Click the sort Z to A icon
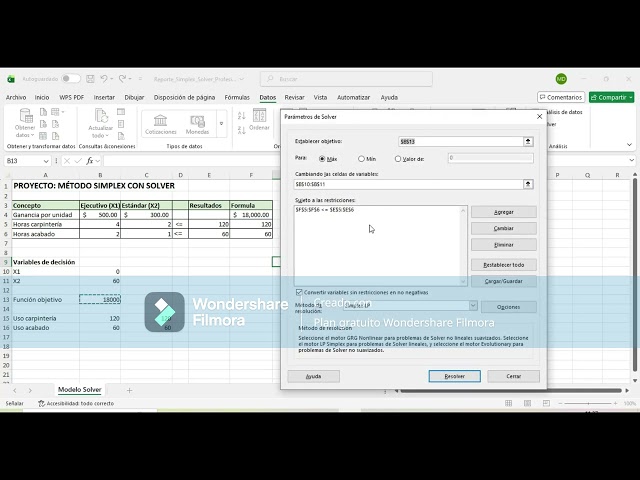 (x=242, y=130)
